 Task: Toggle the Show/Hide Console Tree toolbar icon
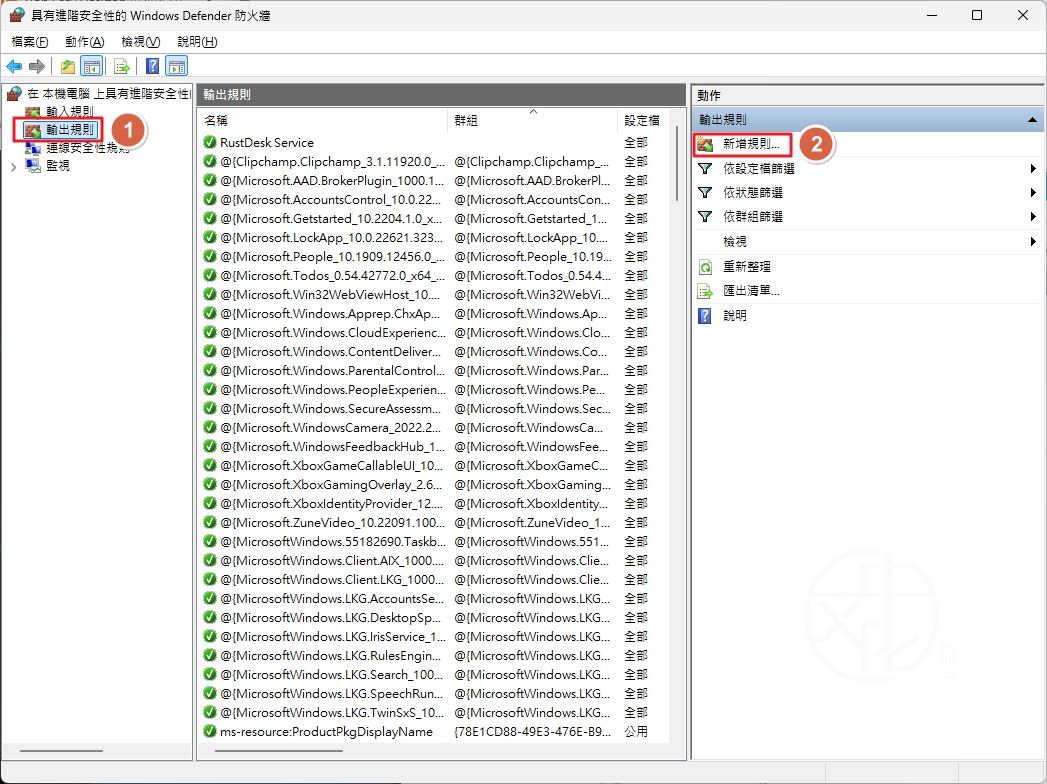[x=91, y=67]
